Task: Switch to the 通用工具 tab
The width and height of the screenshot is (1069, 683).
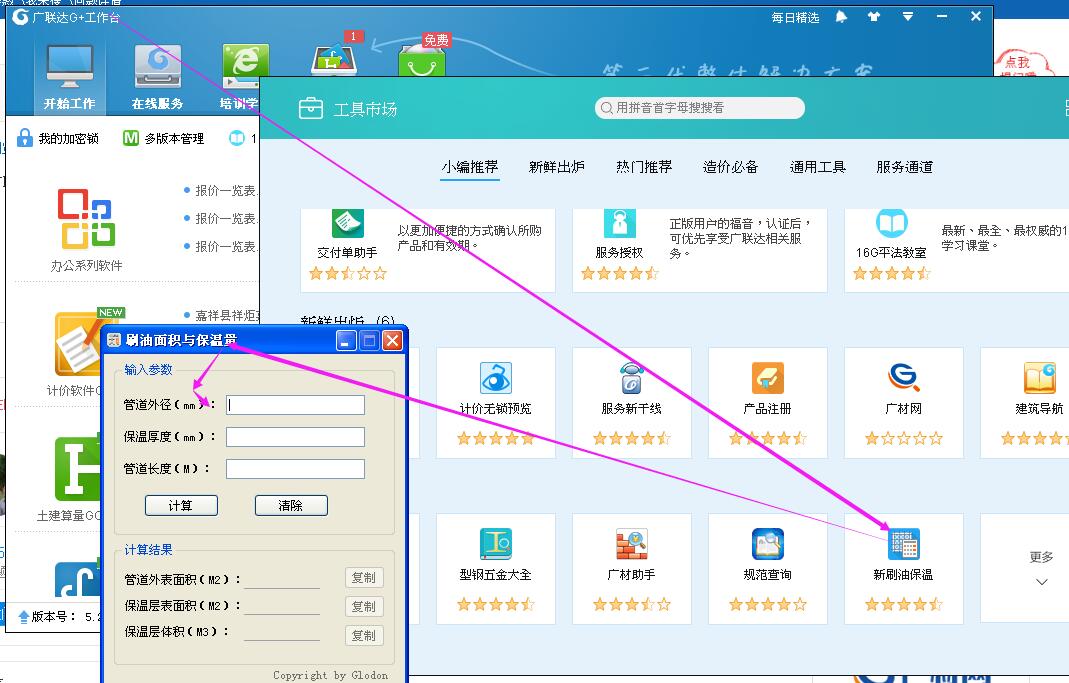Action: (817, 167)
